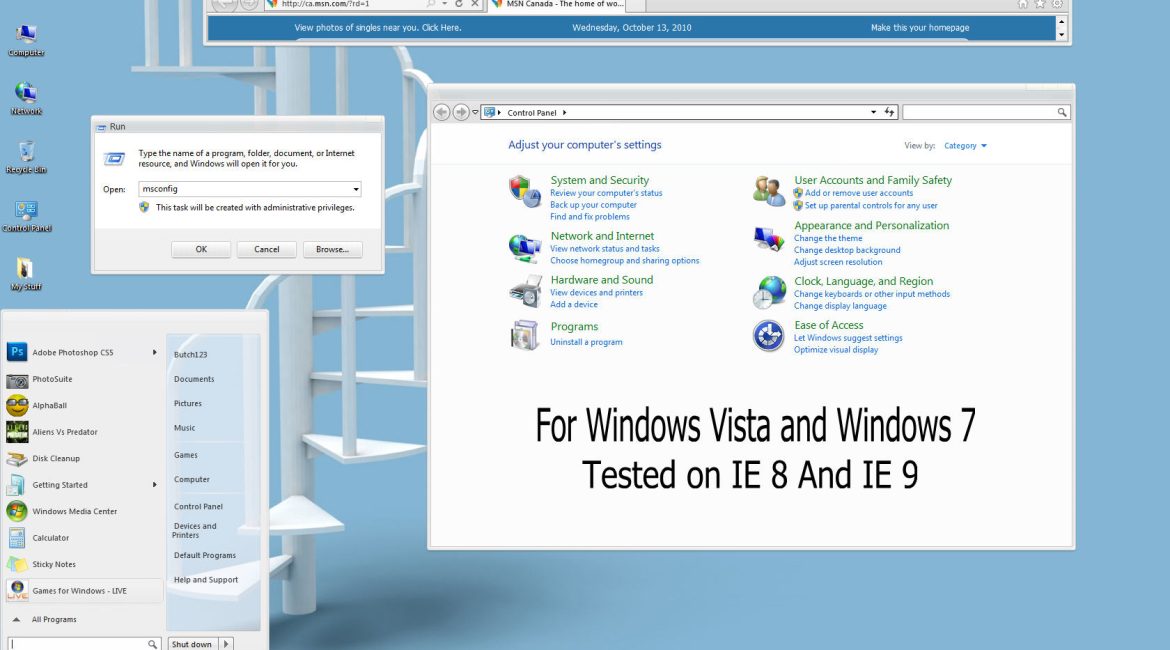Click the PhotoSuite camera icon
The width and height of the screenshot is (1170, 650).
pos(16,380)
